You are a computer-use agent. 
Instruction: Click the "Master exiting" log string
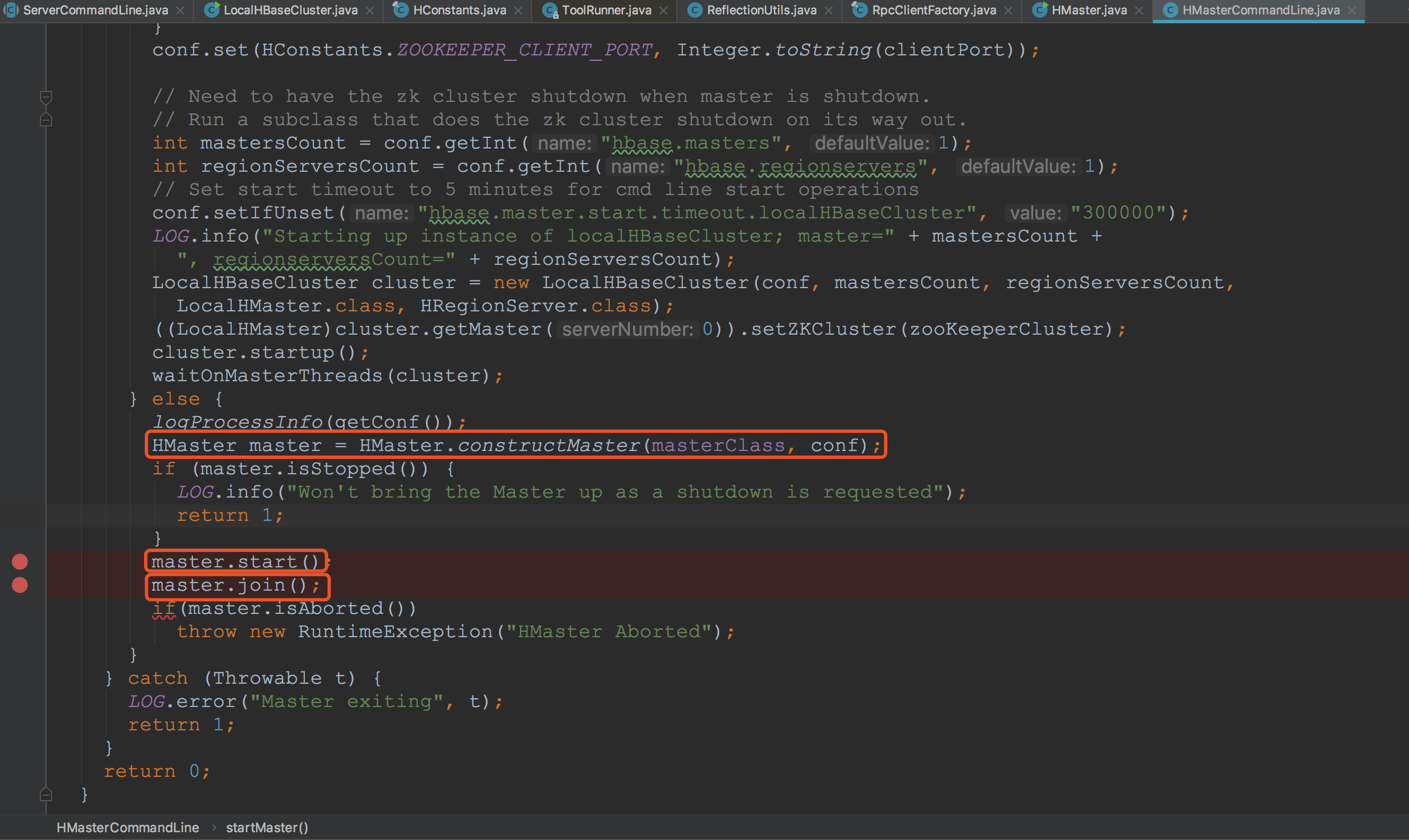347,701
